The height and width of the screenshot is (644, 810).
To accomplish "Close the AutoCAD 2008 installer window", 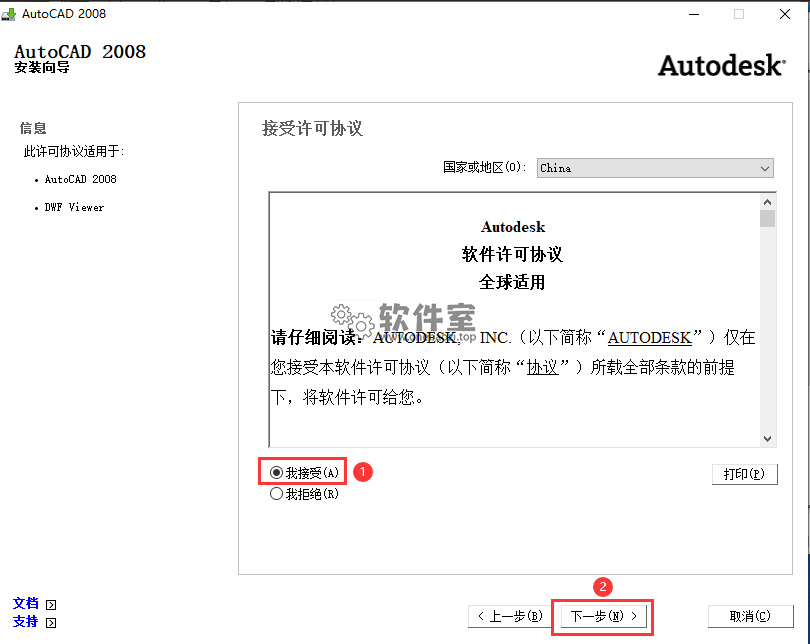I will pos(785,14).
